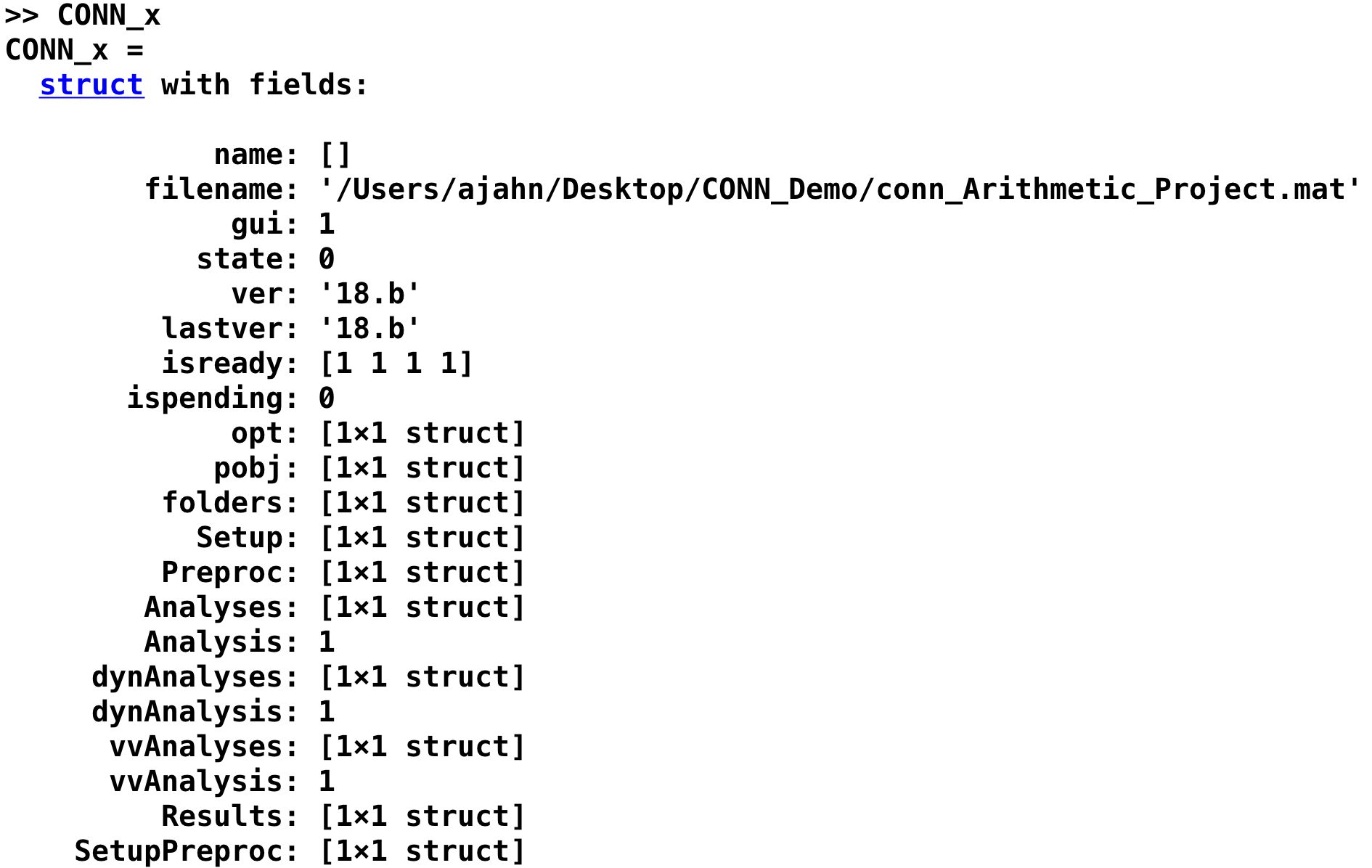The image size is (1372, 868).
Task: Click the CONN_x command prompt line
Action: (83, 15)
